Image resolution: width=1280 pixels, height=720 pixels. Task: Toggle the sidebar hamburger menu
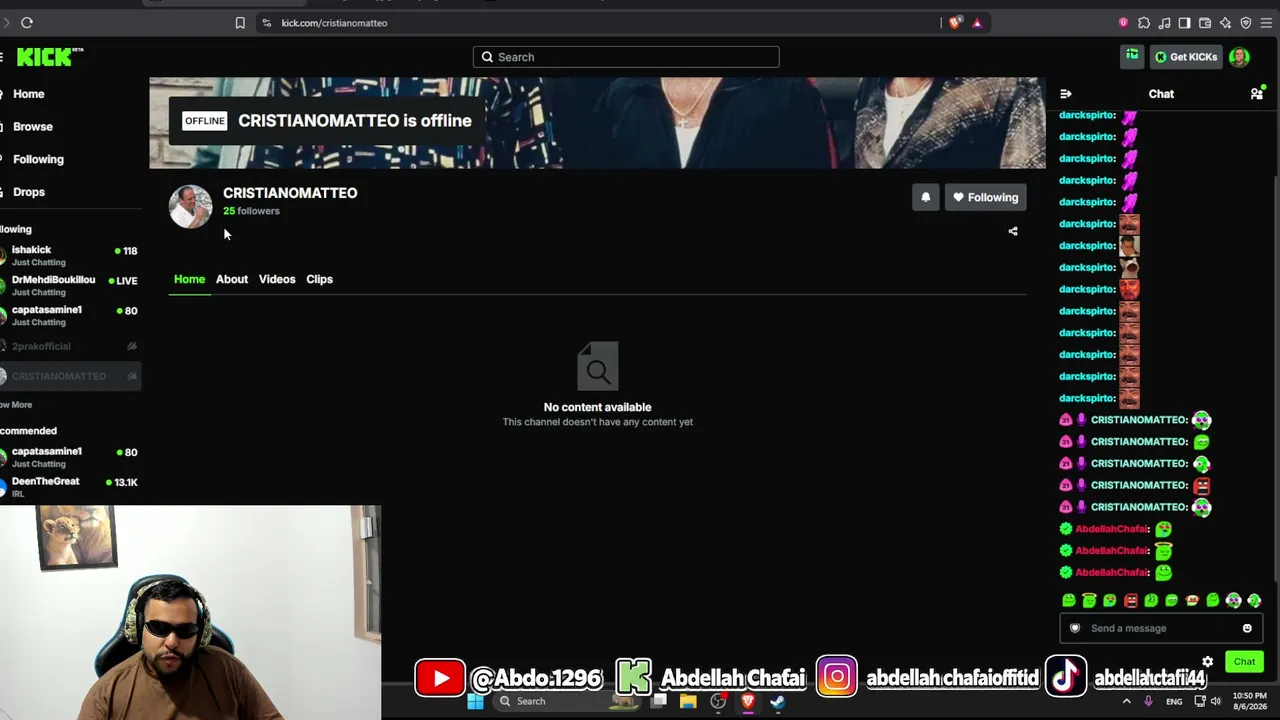point(2,57)
